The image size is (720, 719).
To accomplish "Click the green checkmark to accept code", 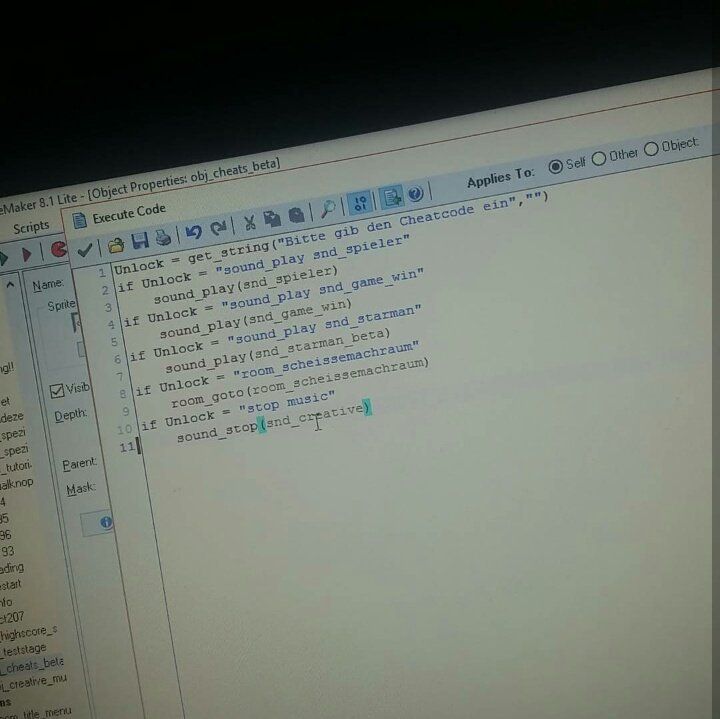I will [x=86, y=248].
